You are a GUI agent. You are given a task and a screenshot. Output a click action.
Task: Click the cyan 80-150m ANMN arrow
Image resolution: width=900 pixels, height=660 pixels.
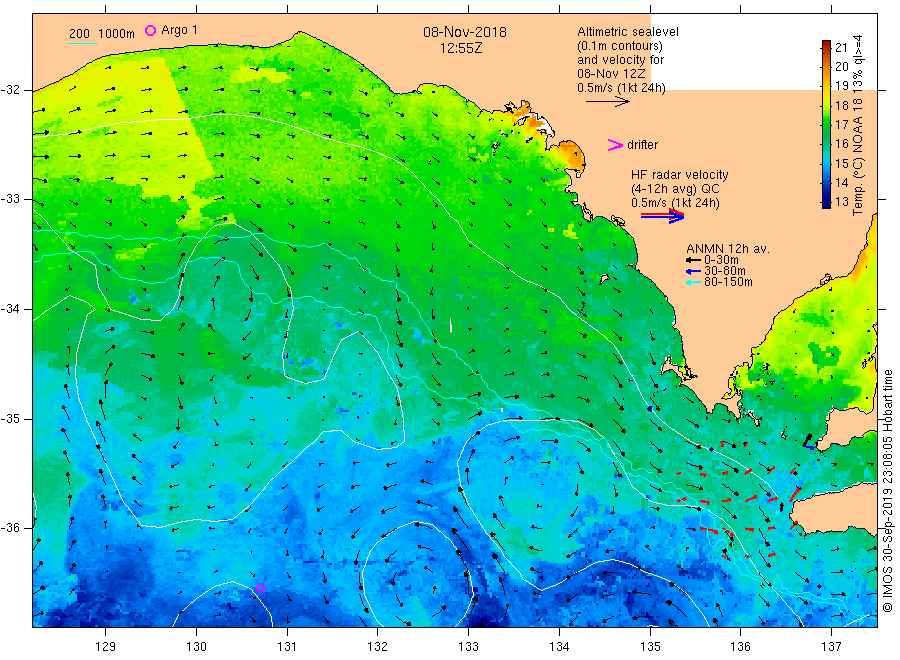(x=693, y=282)
